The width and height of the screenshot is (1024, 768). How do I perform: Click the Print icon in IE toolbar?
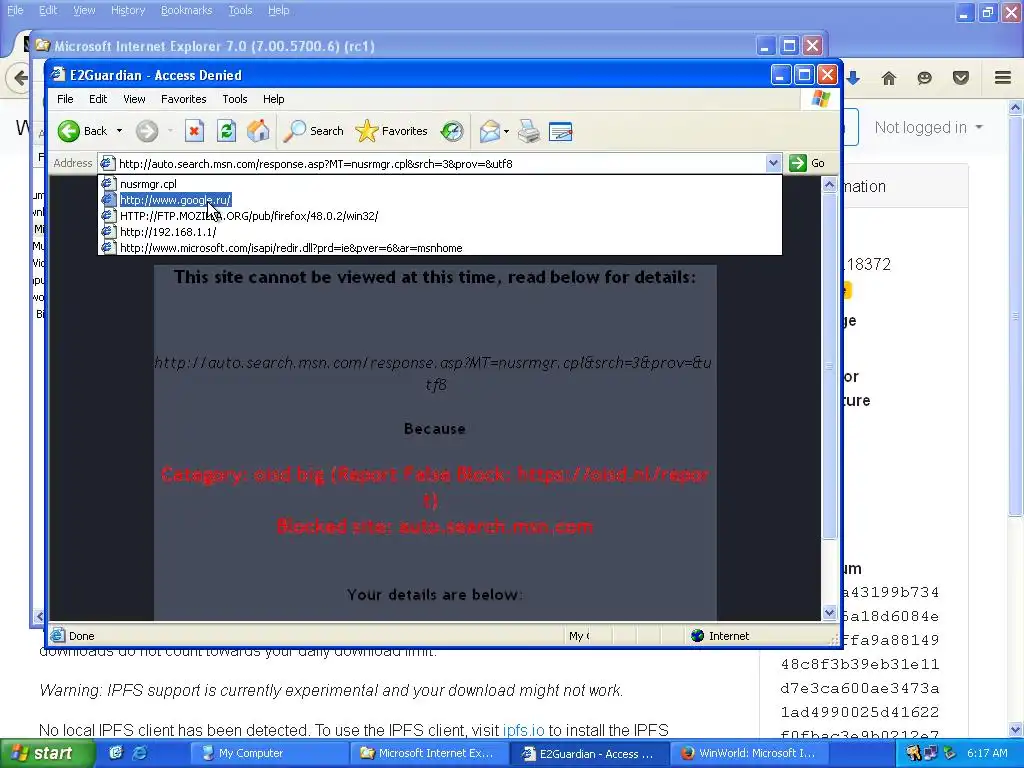click(529, 131)
